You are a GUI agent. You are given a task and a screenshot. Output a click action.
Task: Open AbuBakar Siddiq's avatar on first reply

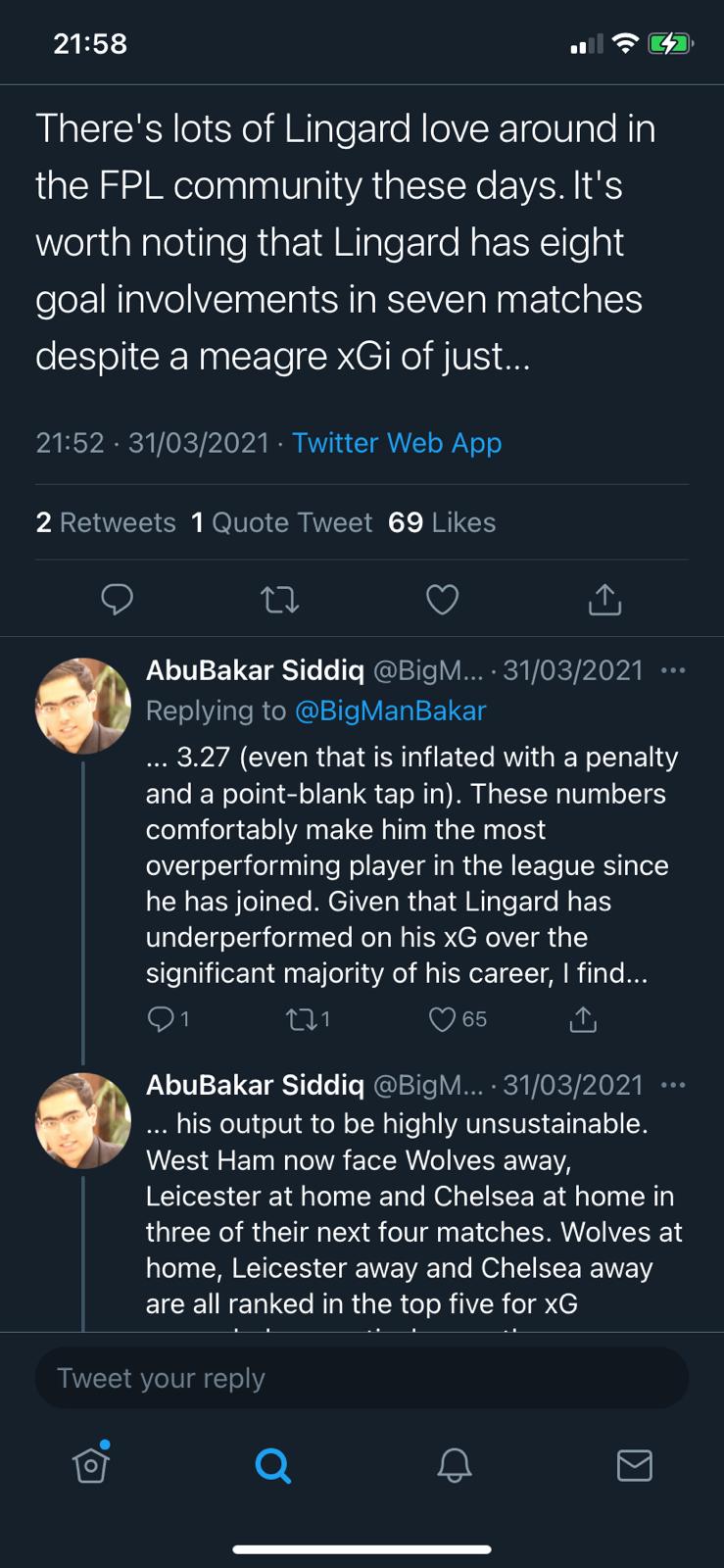pos(83,706)
